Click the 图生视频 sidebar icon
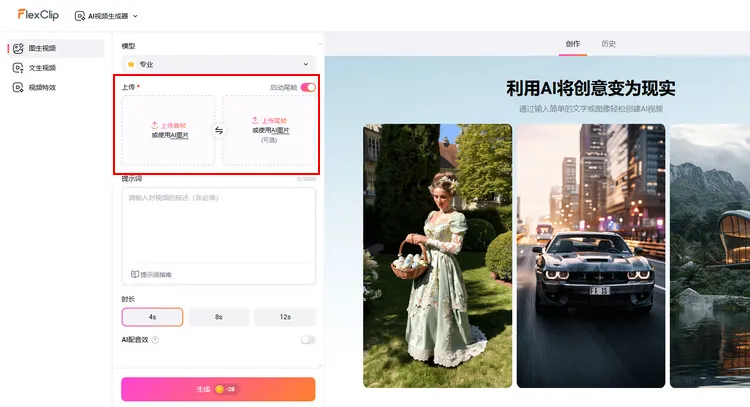Image resolution: width=750 pixels, height=407 pixels. pos(18,48)
